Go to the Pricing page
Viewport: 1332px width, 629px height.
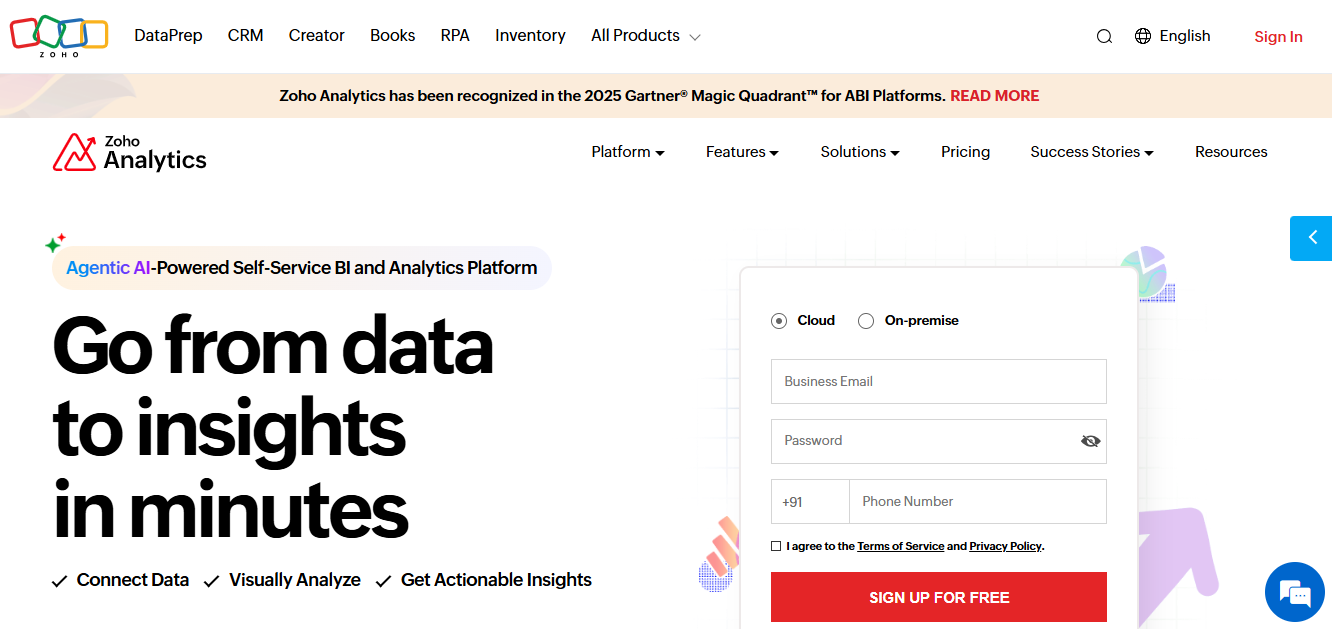[965, 151]
